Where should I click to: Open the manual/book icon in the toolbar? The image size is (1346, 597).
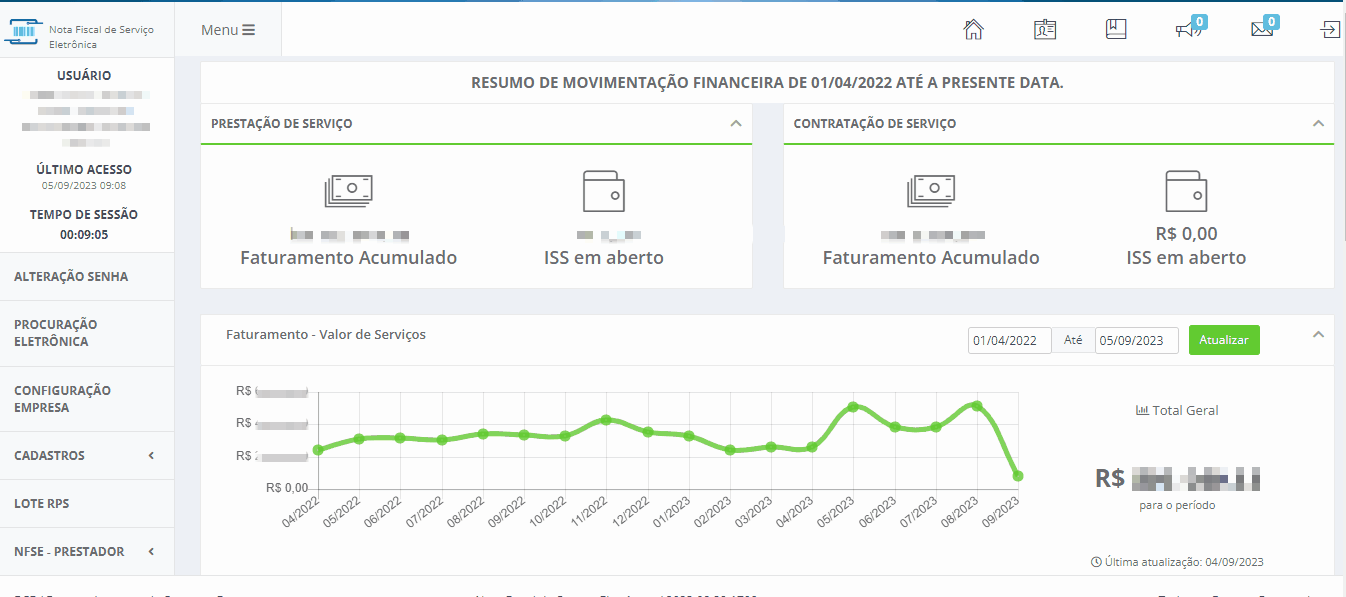pyautogui.click(x=1115, y=29)
